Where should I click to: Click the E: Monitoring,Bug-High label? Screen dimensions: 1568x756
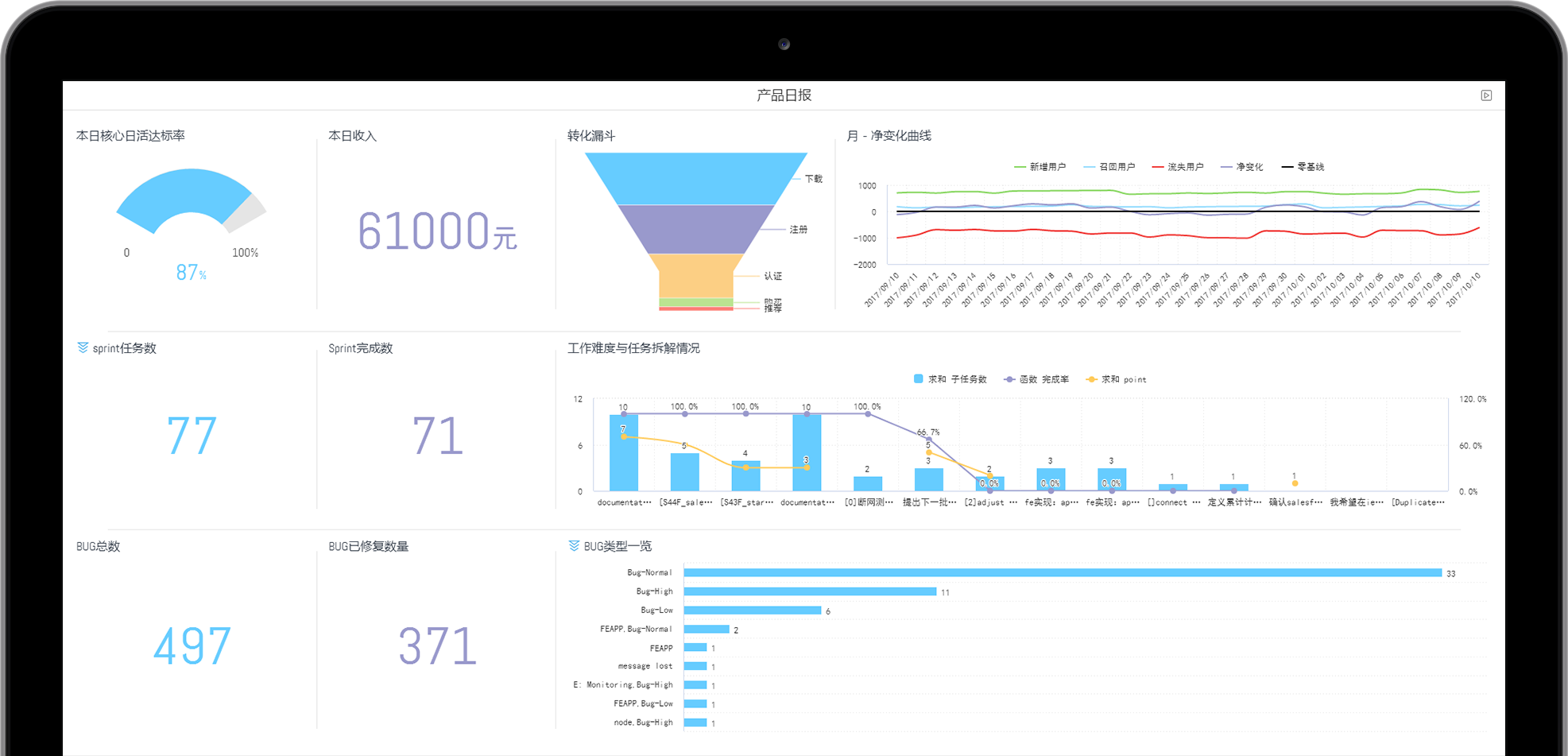pyautogui.click(x=623, y=684)
